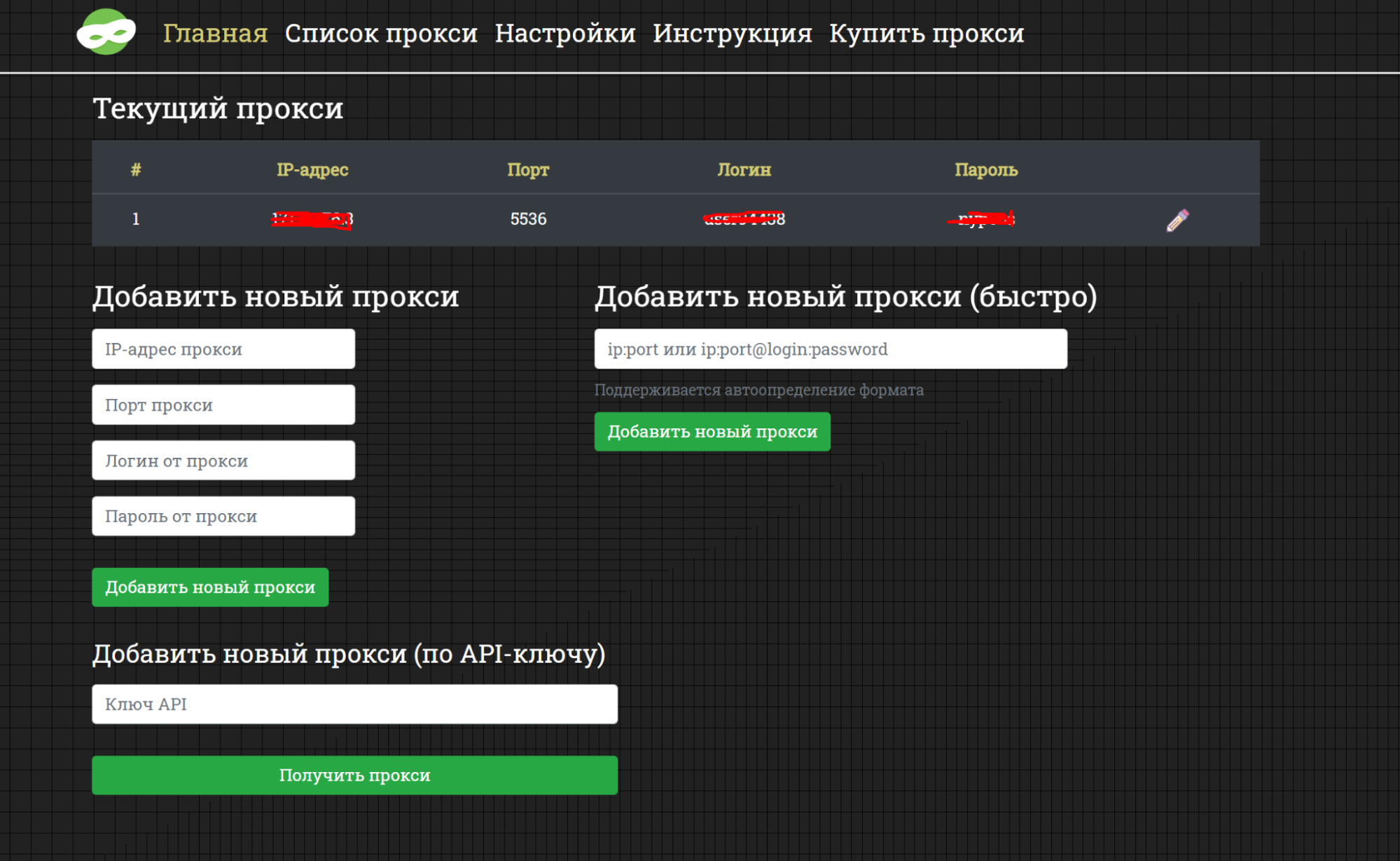This screenshot has width=1400, height=861.
Task: Click into the Порт прокси field
Action: (x=223, y=405)
